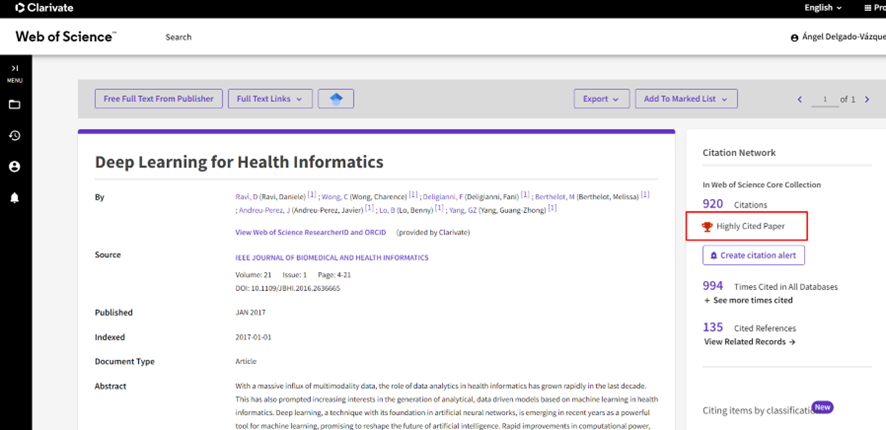886x430 pixels.
Task: Go to previous record arrow
Action: [x=800, y=99]
